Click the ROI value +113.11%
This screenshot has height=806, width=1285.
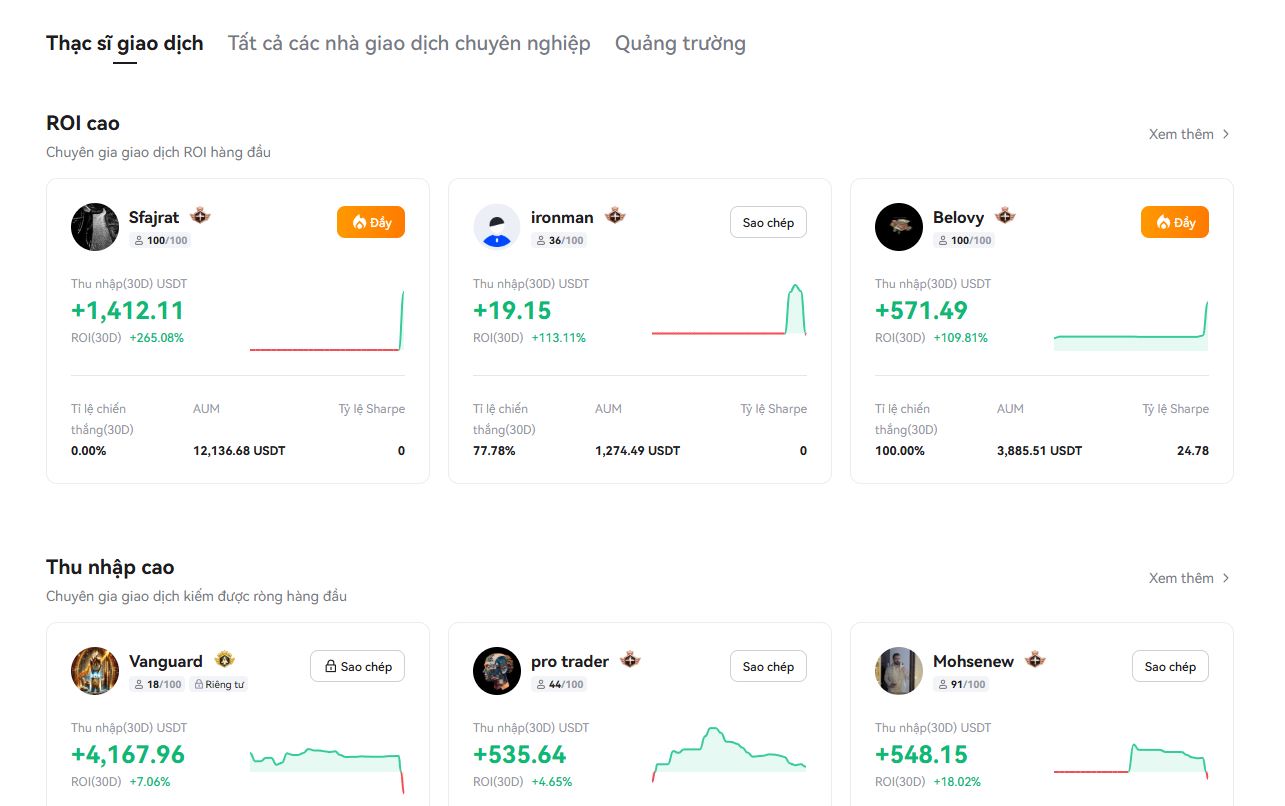click(558, 338)
